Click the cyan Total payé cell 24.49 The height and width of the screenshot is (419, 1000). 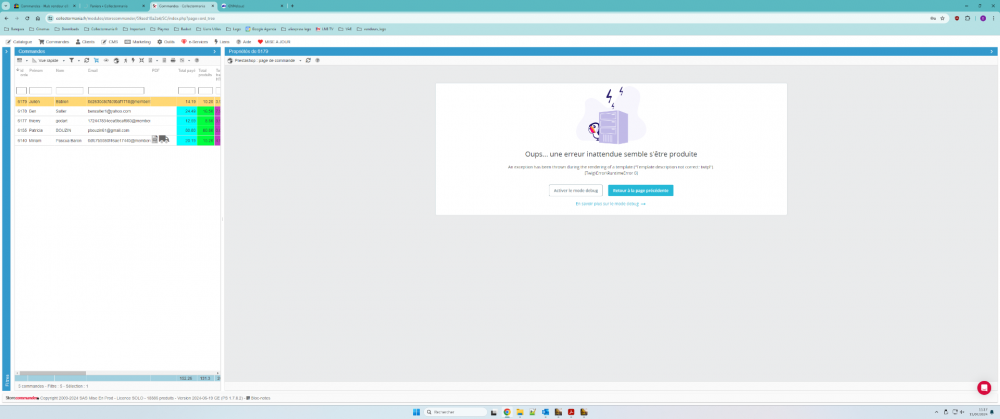click(186, 111)
